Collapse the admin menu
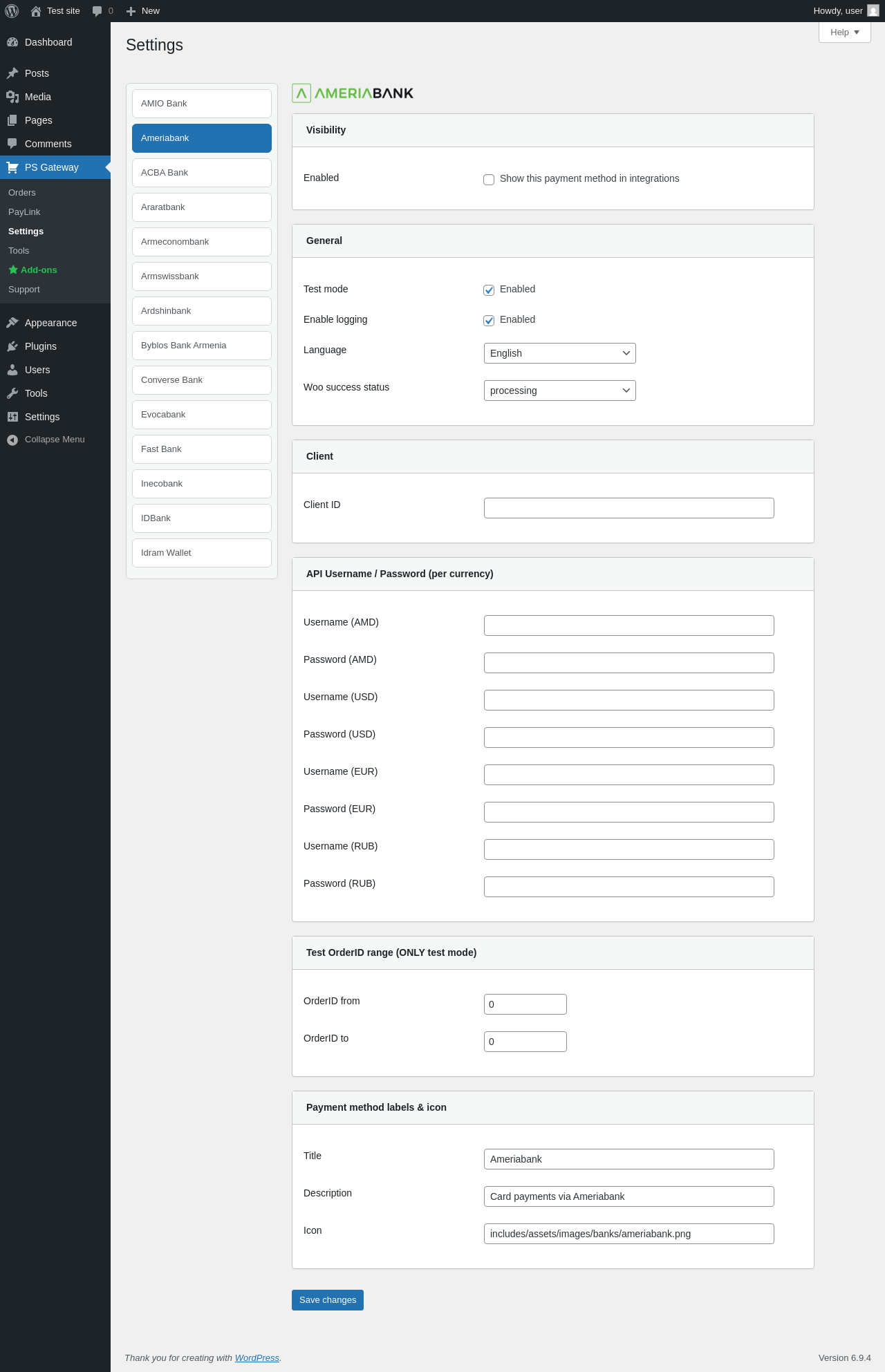The image size is (885, 1372). pos(55,440)
